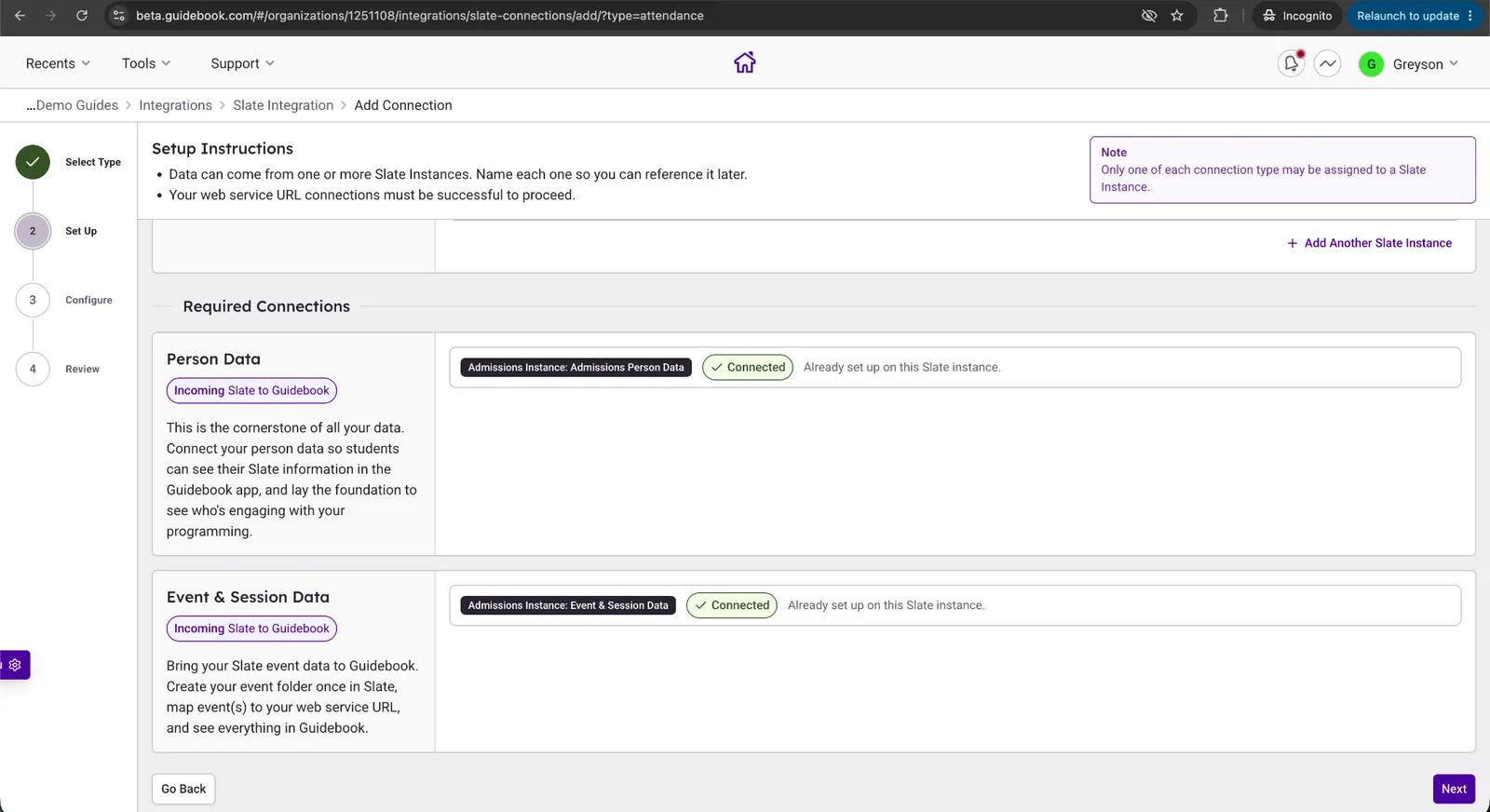Click the step 2 Set Up circle
Screen dimensions: 1490x812
pyautogui.click(x=33, y=231)
